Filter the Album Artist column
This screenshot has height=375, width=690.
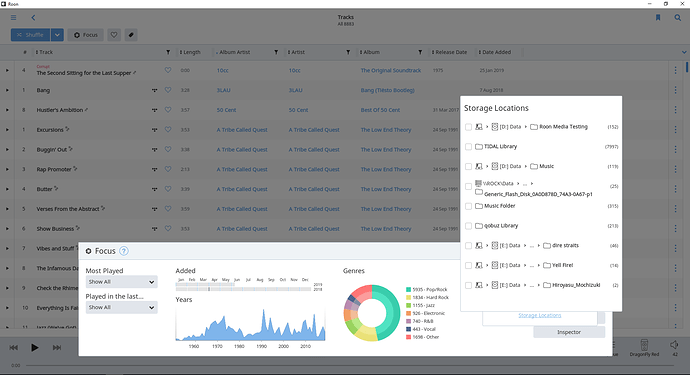pos(276,52)
